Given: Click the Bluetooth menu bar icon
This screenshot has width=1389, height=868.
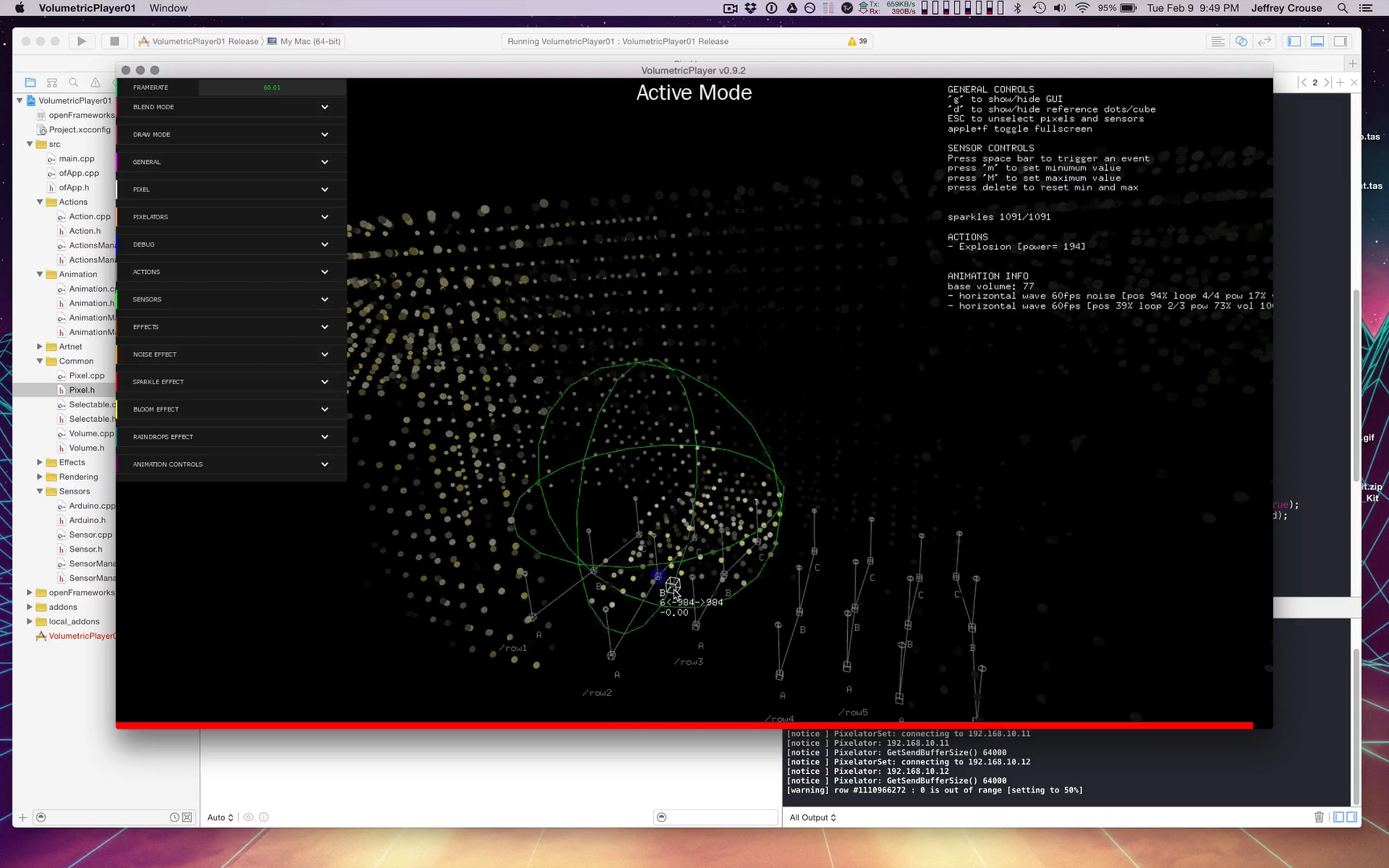Looking at the screenshot, I should 1017,8.
